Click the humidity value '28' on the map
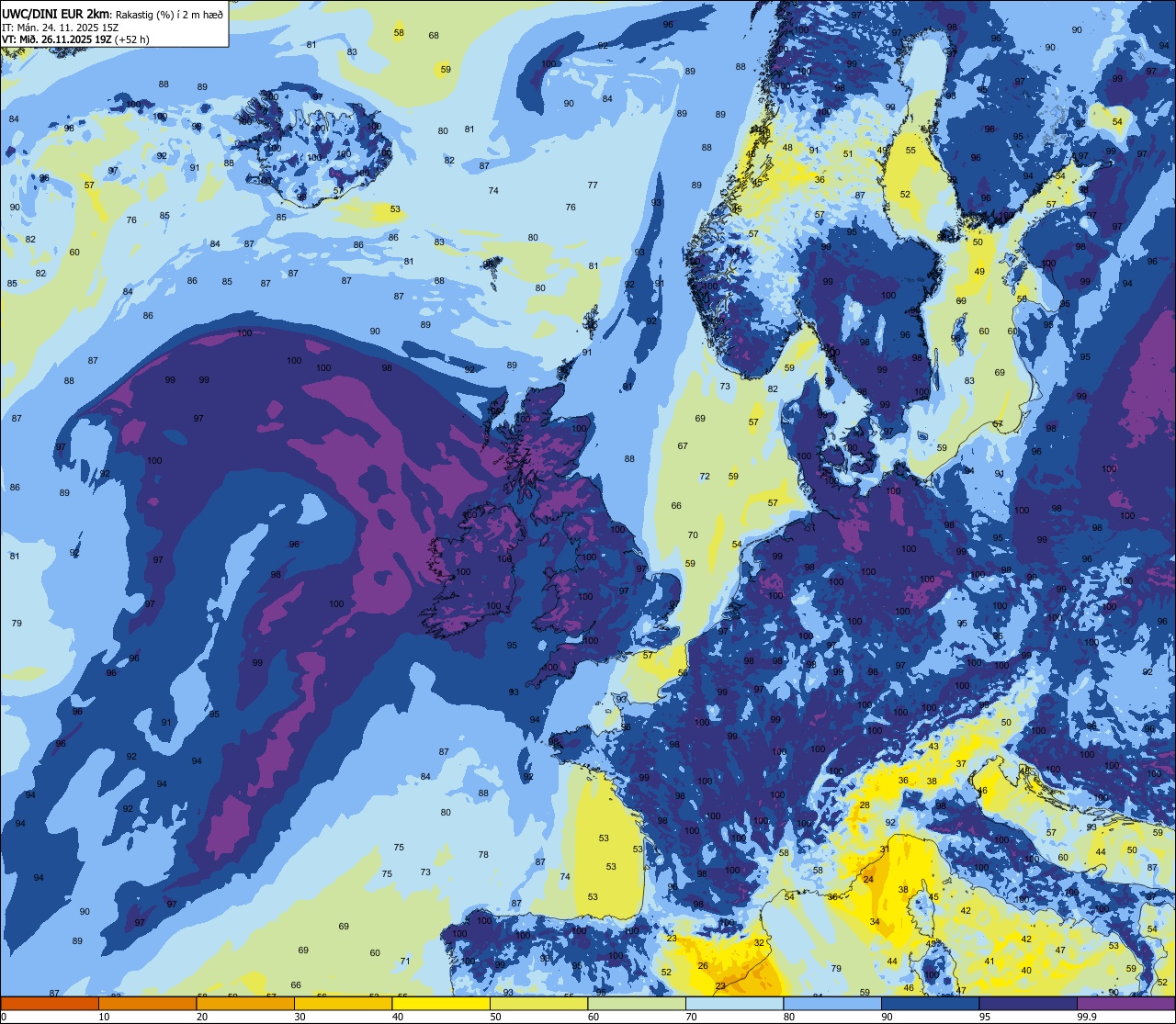The width and height of the screenshot is (1176, 1024). [865, 805]
